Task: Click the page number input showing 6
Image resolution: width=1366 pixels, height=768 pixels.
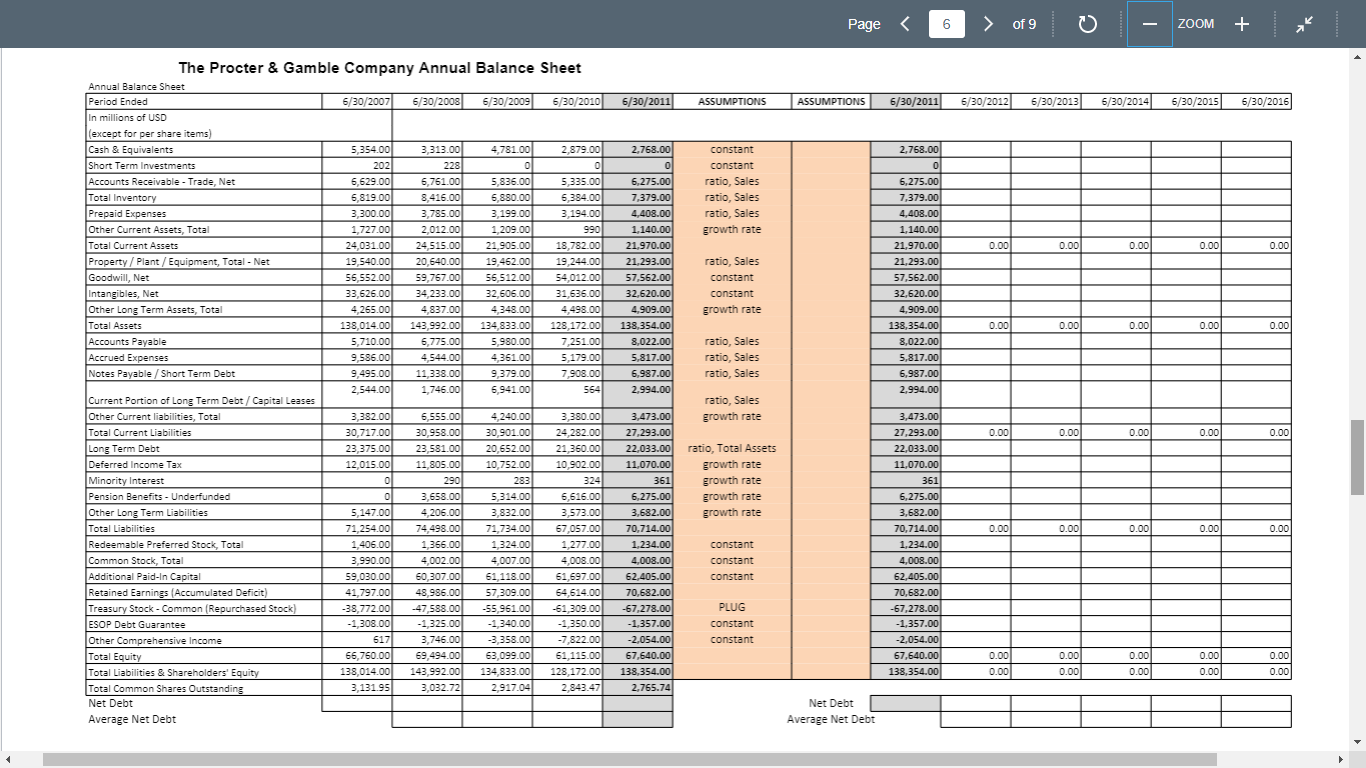Action: (x=946, y=22)
